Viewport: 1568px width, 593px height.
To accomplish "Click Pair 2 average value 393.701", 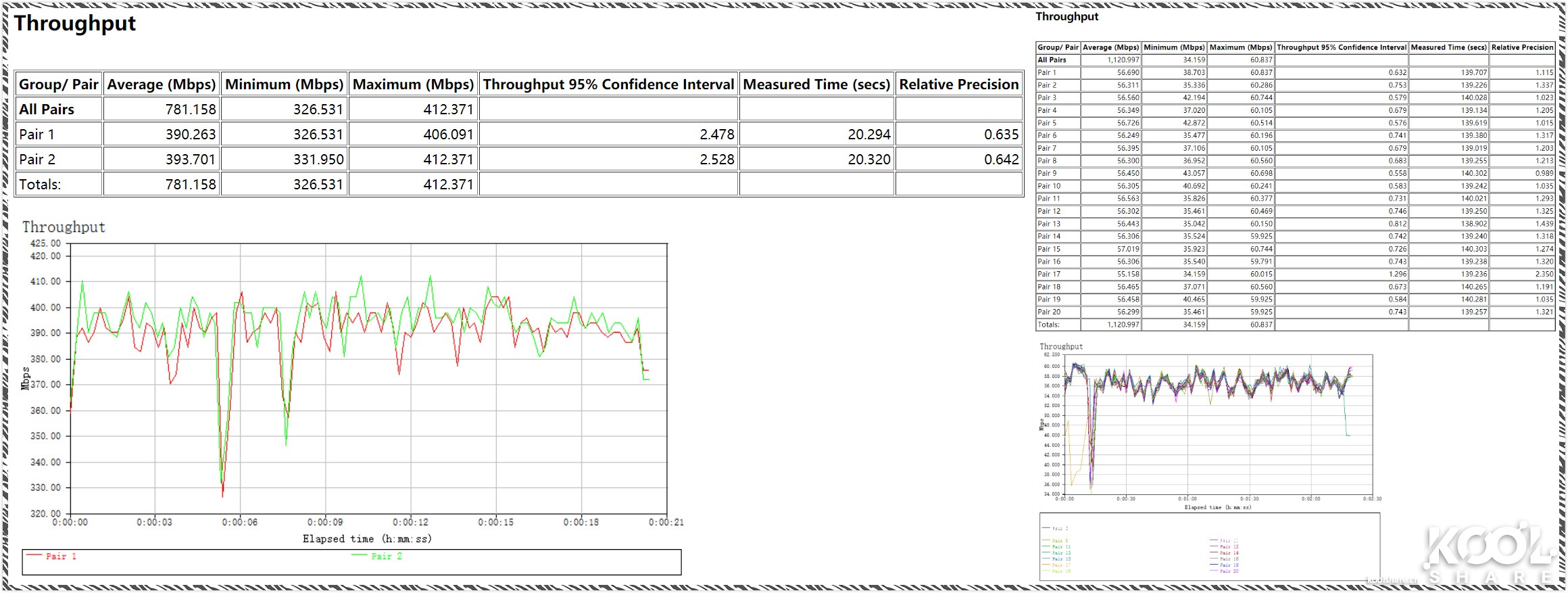I will pyautogui.click(x=191, y=160).
